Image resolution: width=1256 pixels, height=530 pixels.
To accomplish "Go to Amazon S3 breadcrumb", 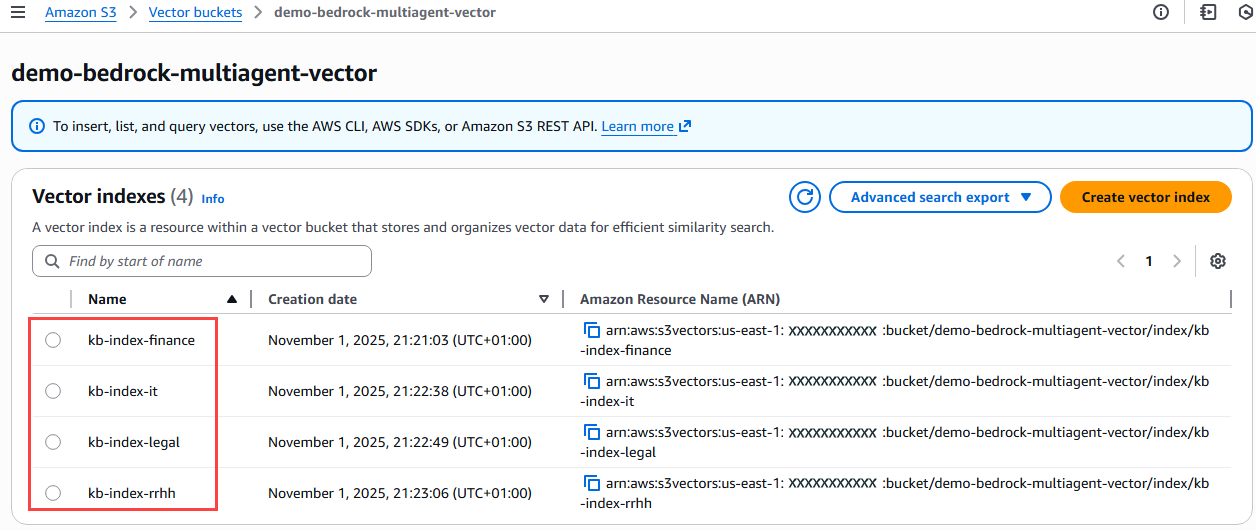I will 81,13.
